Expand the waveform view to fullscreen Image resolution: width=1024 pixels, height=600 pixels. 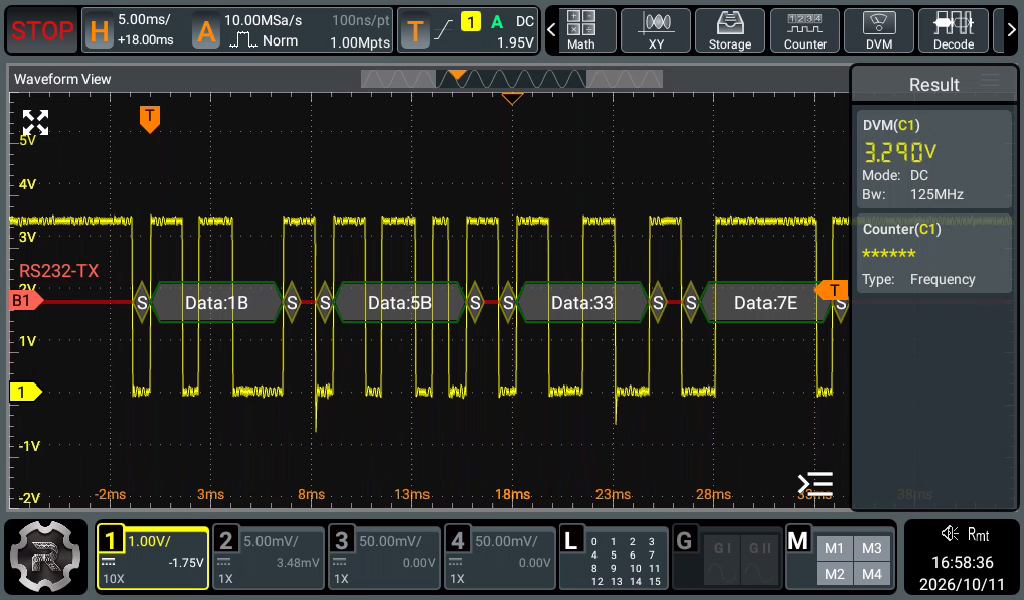tap(35, 122)
